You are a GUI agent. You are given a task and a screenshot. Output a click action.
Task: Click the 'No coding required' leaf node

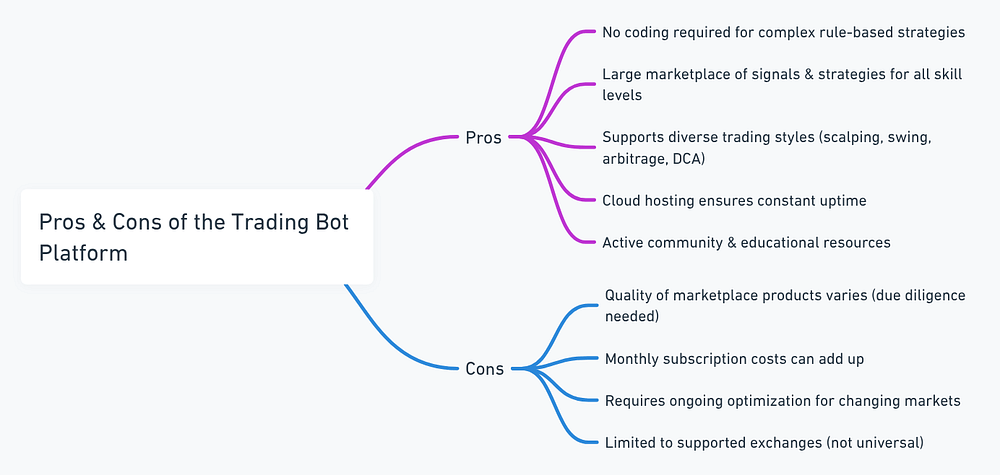pos(783,32)
